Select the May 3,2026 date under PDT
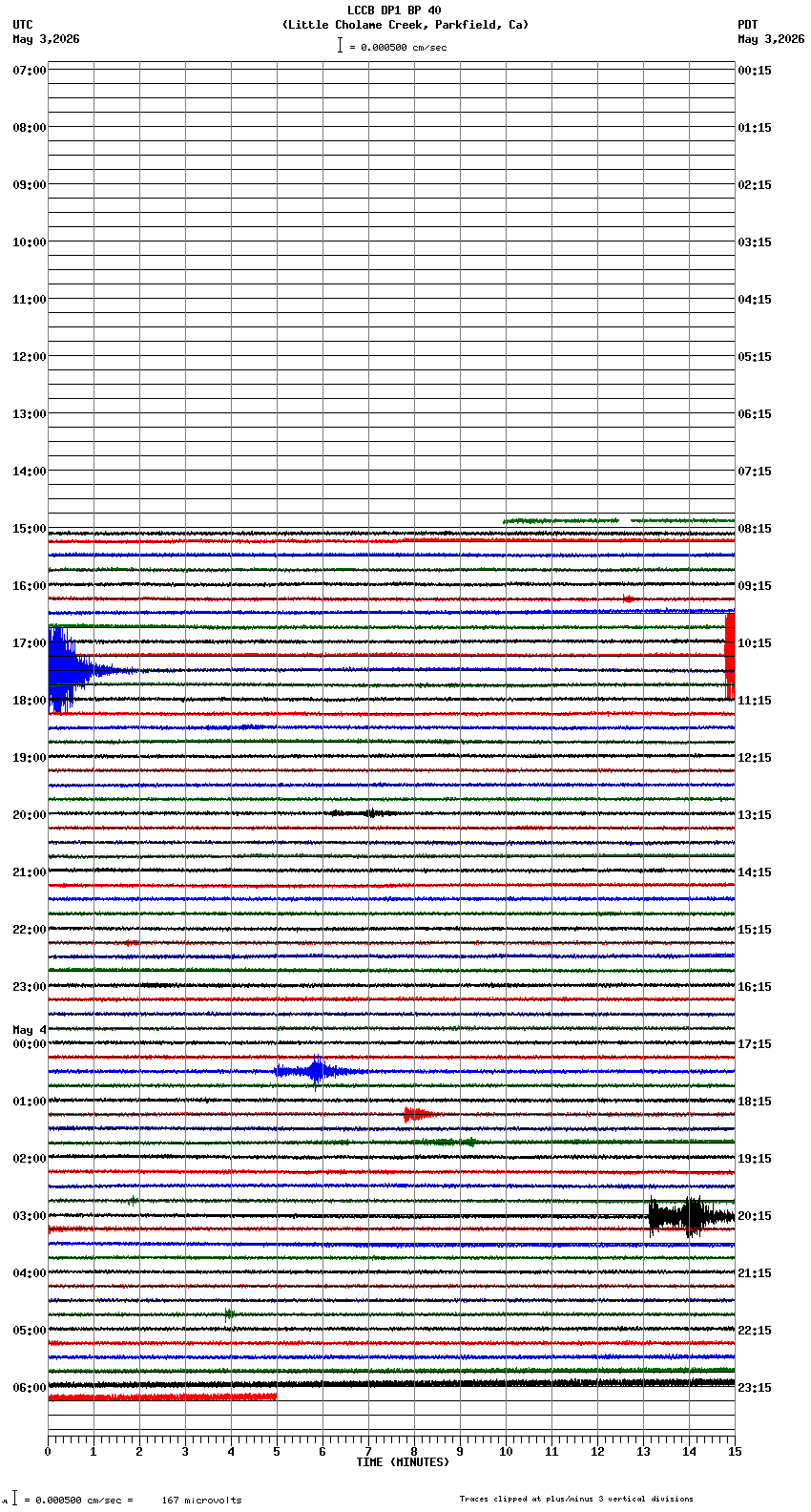Viewport: 811px width, 1512px height. pyautogui.click(x=771, y=39)
